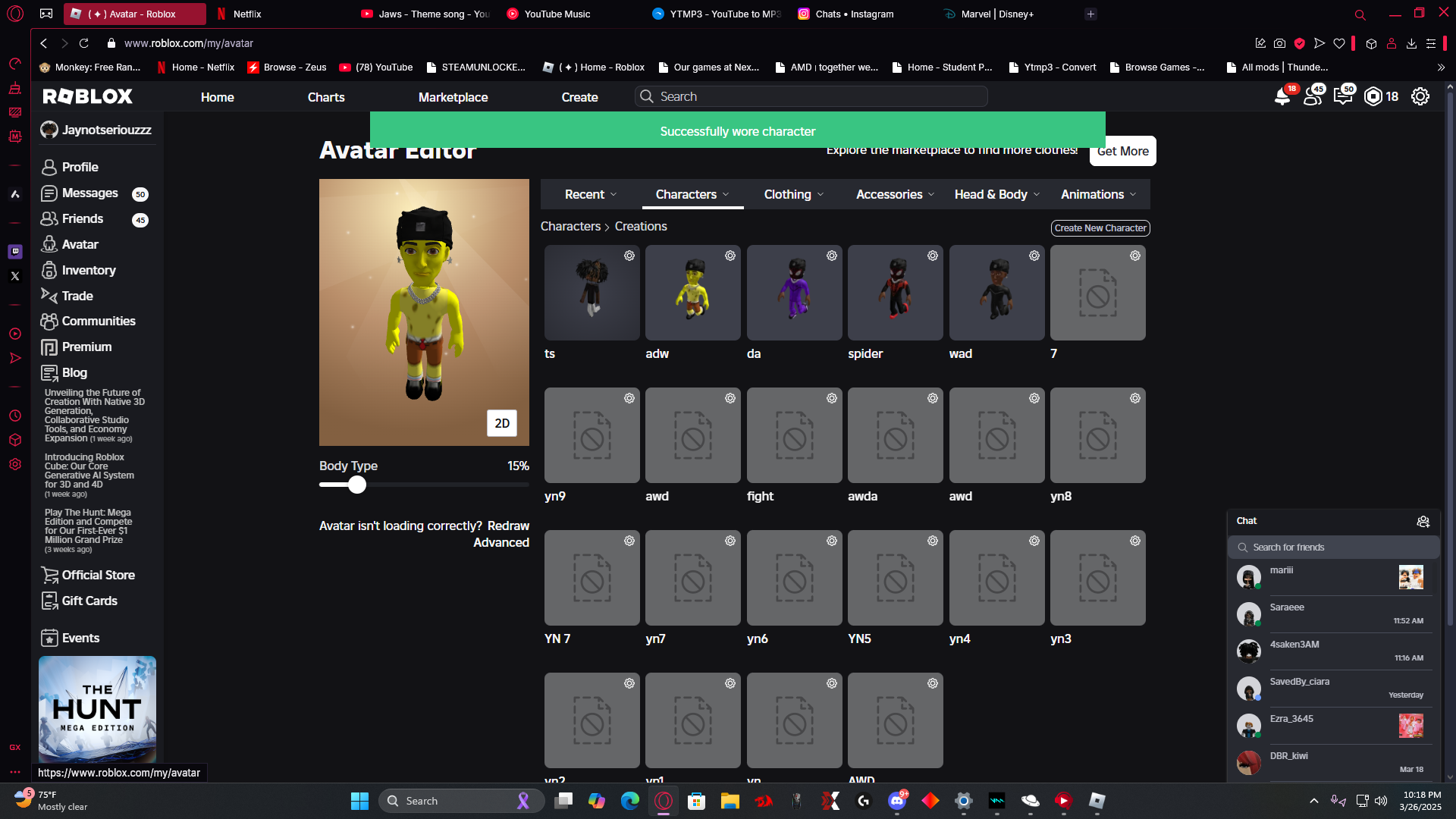Open Trade in the sidebar

pyautogui.click(x=77, y=296)
